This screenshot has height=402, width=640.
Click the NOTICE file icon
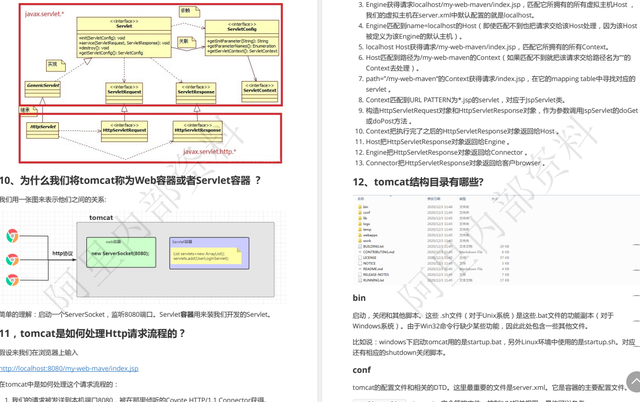coord(360,263)
